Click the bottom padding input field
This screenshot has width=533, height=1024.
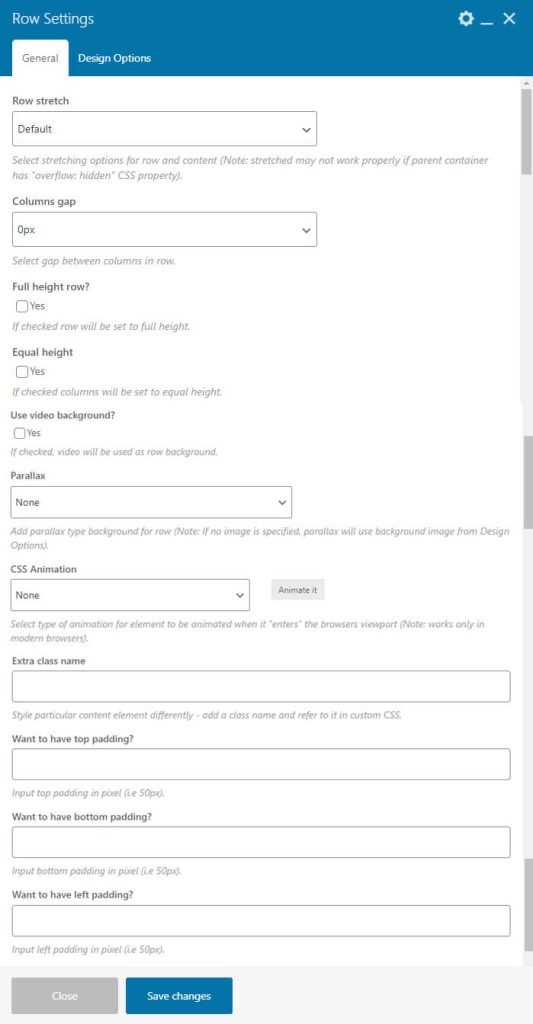click(x=261, y=842)
